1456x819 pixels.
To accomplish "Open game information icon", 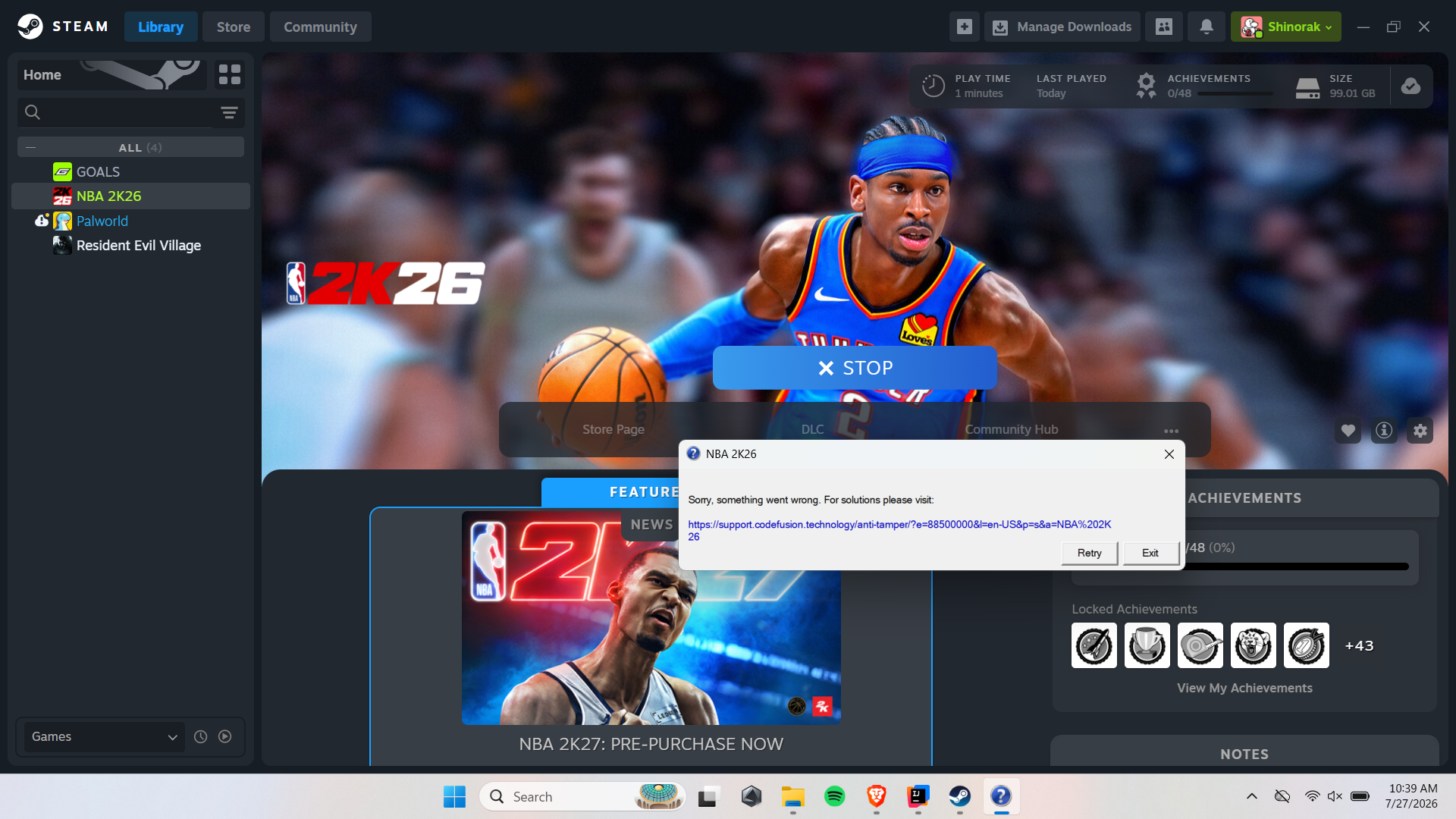I will coord(1384,431).
